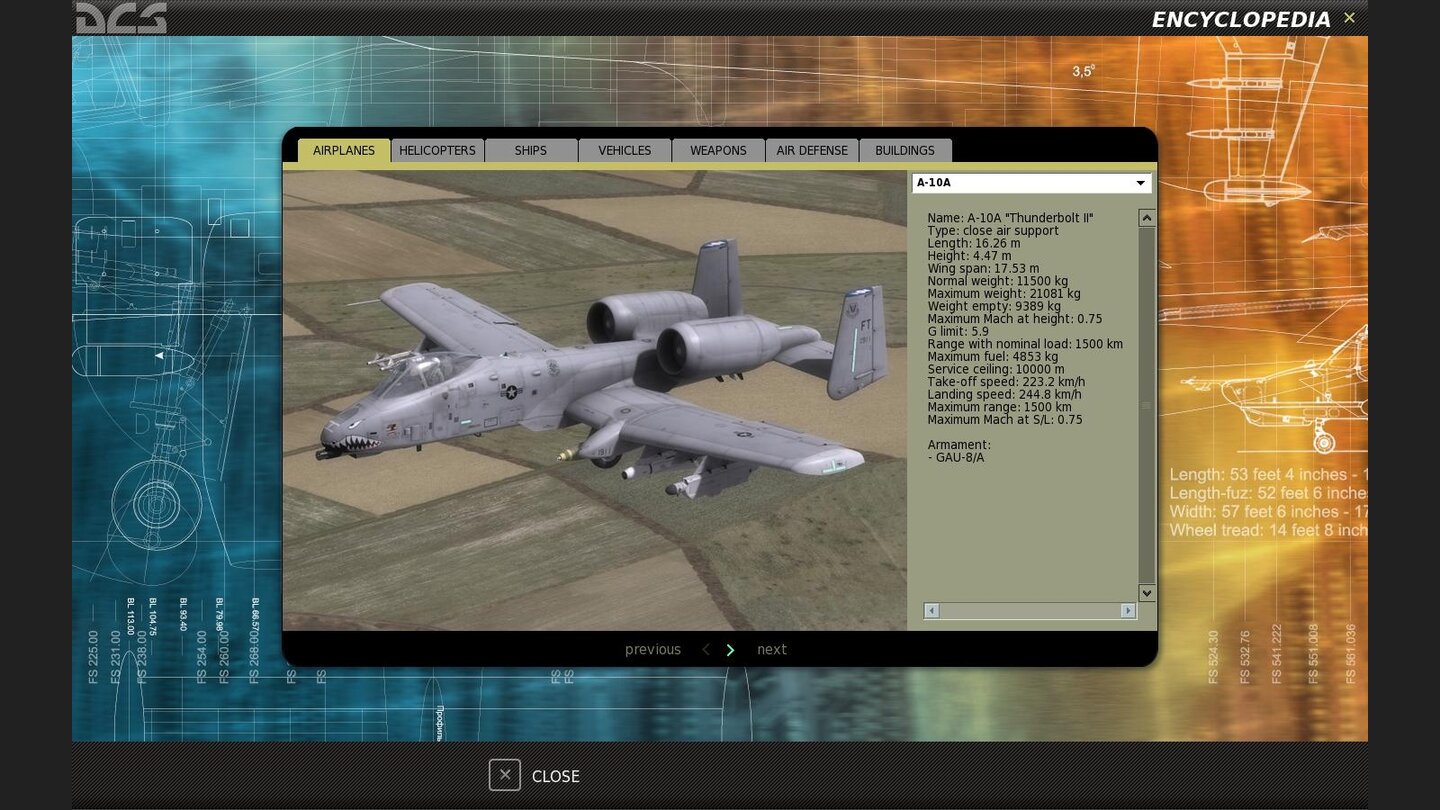This screenshot has height=810, width=1440.
Task: Click the 'Landing speed: 244.8 km/h' line
Action: point(1004,395)
